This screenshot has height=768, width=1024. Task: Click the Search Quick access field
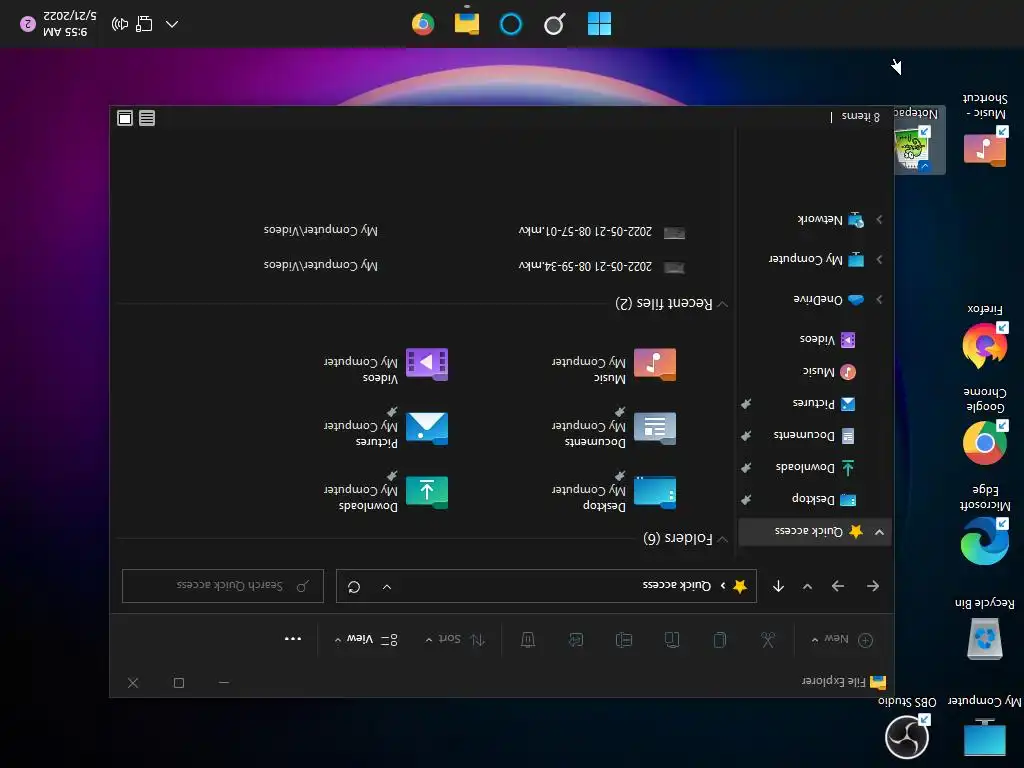[x=223, y=586]
